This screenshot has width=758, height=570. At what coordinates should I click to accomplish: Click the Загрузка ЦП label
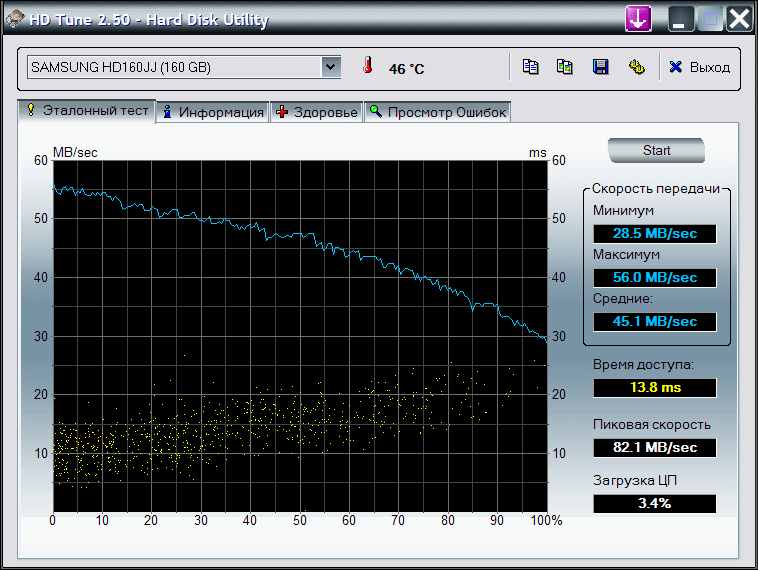635,481
